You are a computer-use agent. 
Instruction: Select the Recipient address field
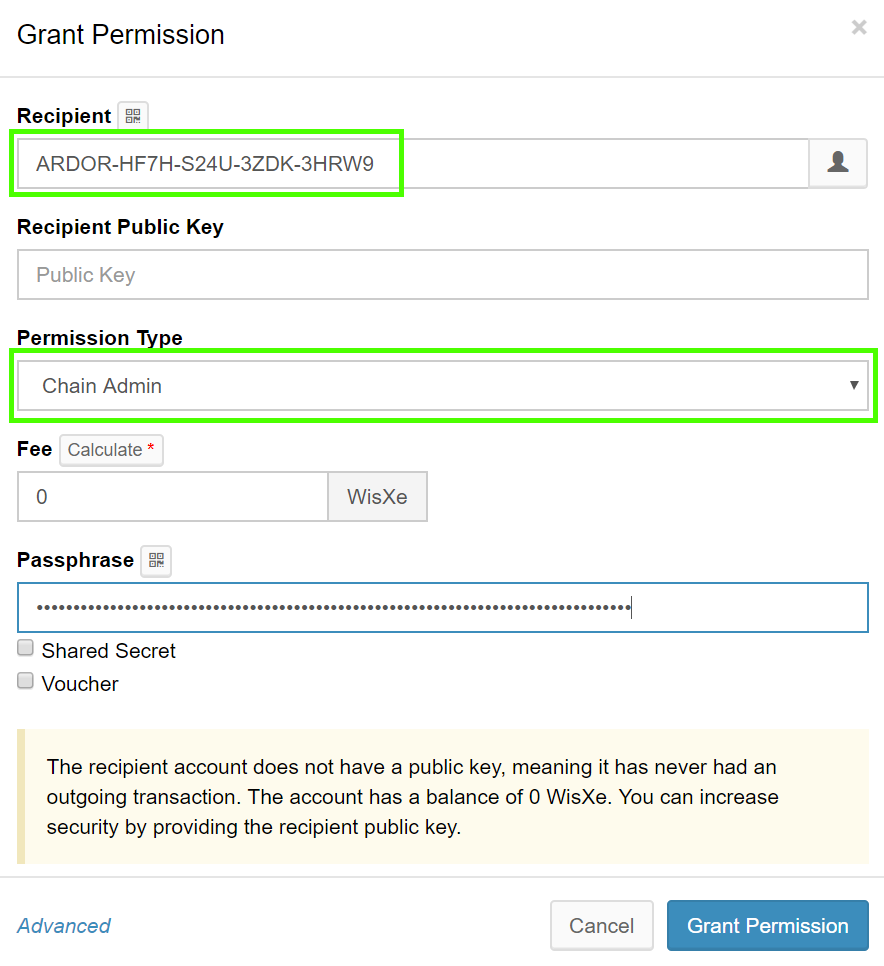410,164
